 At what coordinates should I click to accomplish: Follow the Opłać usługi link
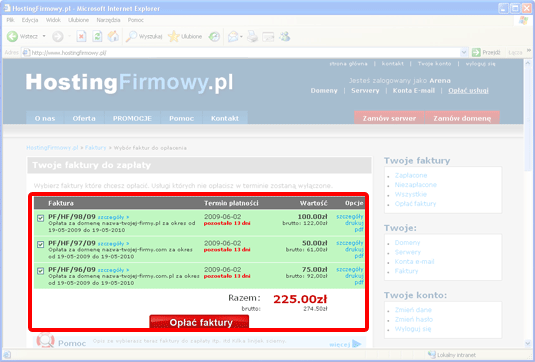tap(468, 90)
